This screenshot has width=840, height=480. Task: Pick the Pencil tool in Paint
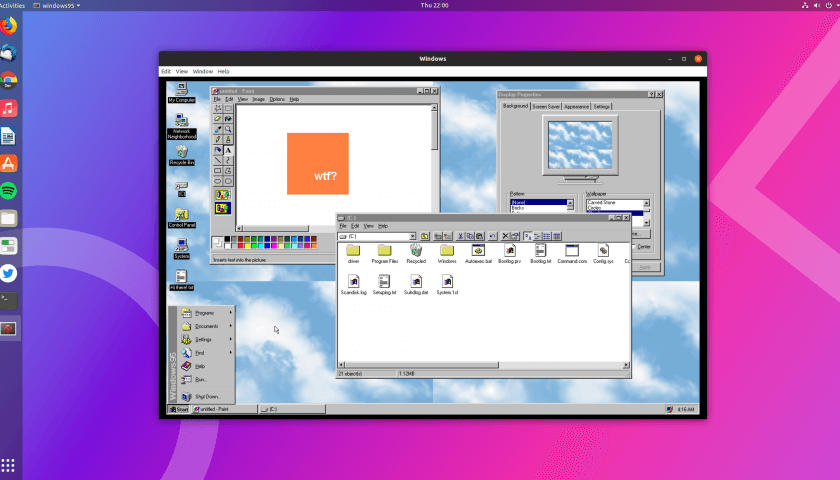pyautogui.click(x=218, y=139)
